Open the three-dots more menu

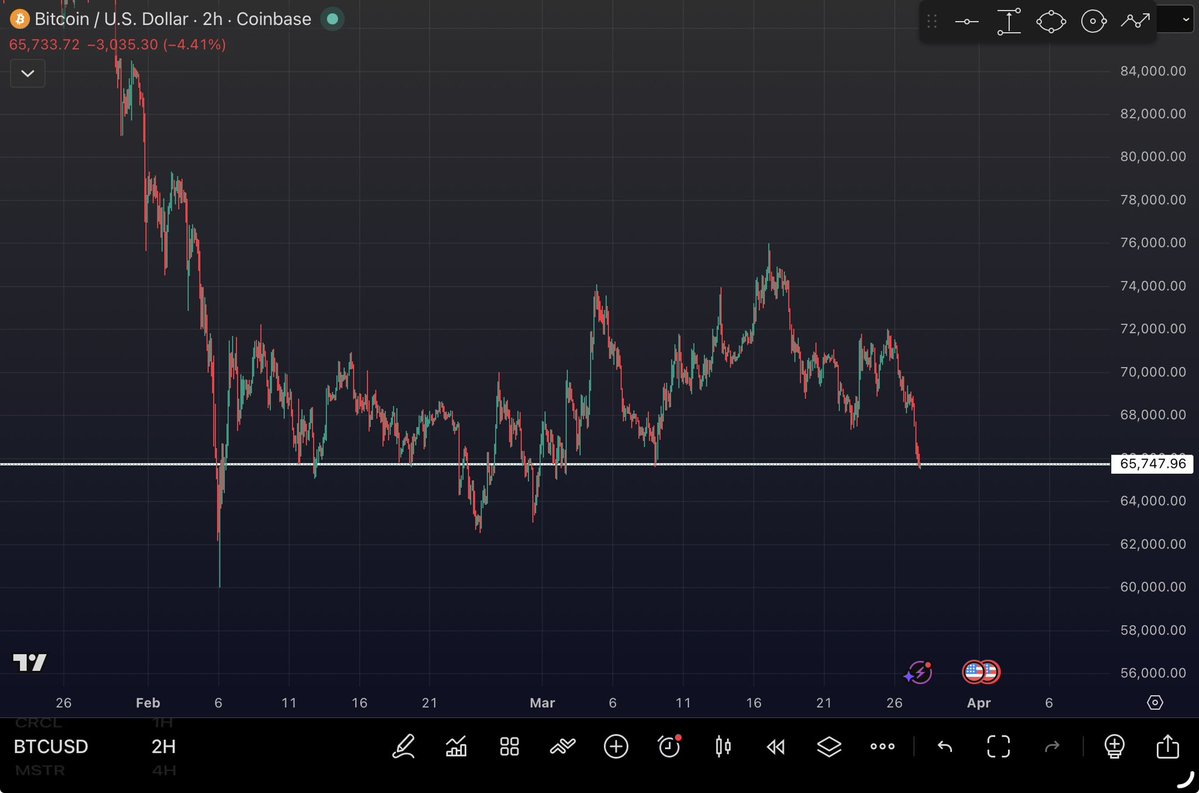pyautogui.click(x=882, y=746)
